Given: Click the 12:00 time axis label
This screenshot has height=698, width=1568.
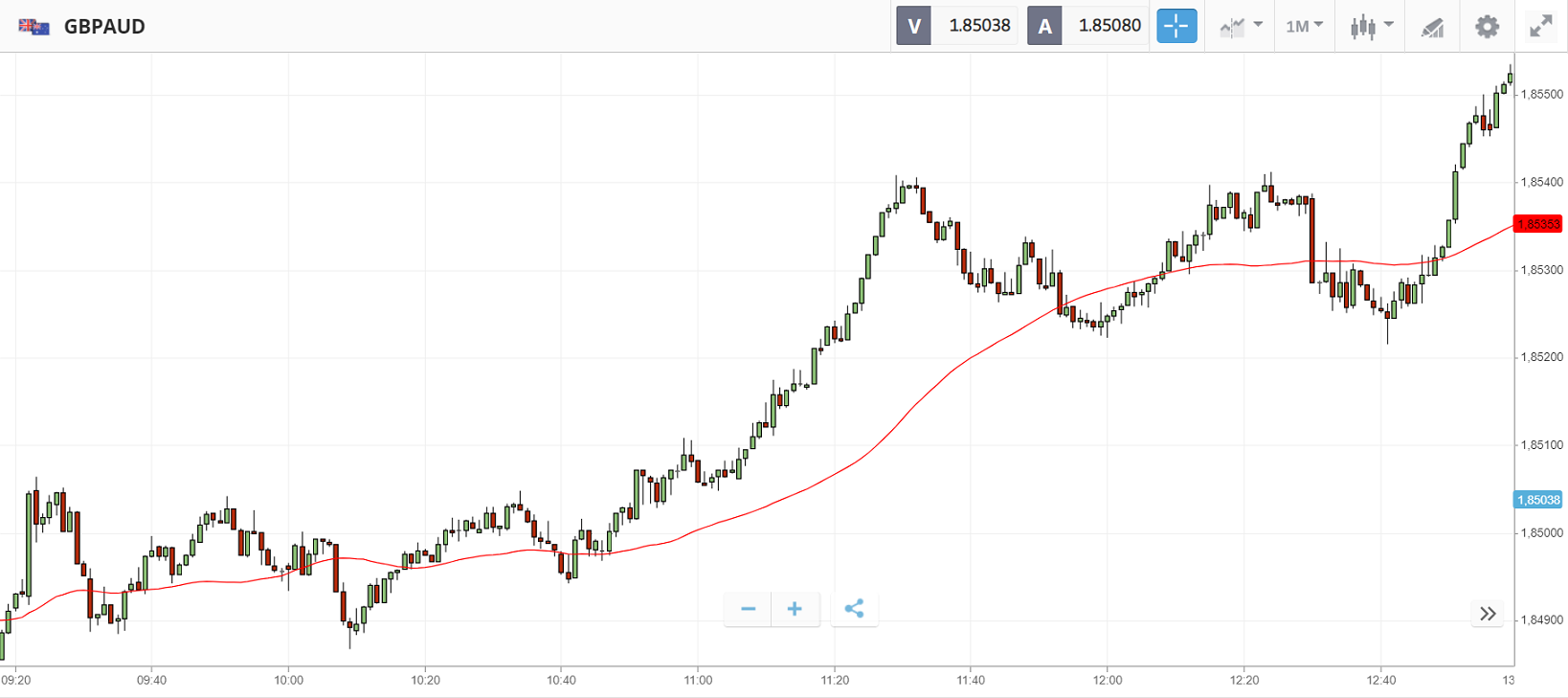Looking at the screenshot, I should (x=1108, y=680).
